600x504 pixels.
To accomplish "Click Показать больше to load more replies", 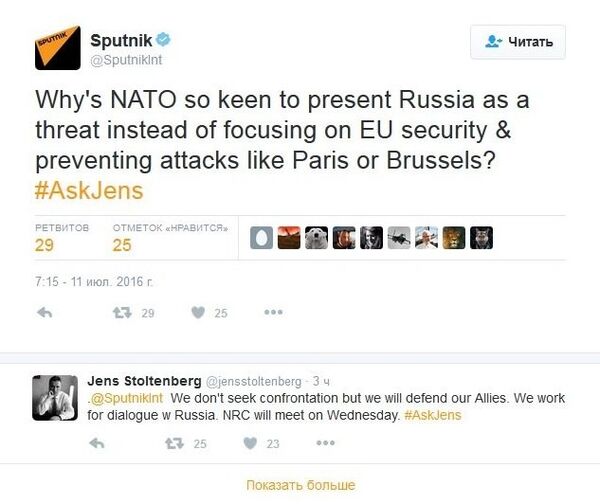I will click(300, 485).
